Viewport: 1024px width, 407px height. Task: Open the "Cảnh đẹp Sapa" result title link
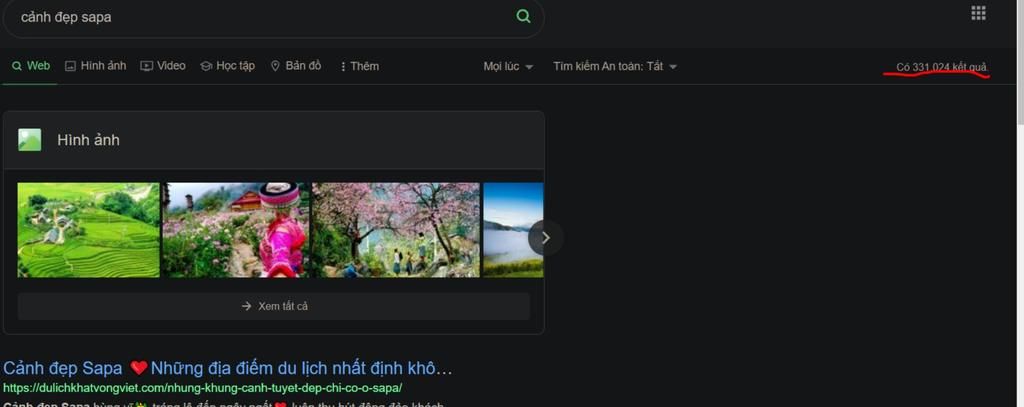(x=227, y=368)
